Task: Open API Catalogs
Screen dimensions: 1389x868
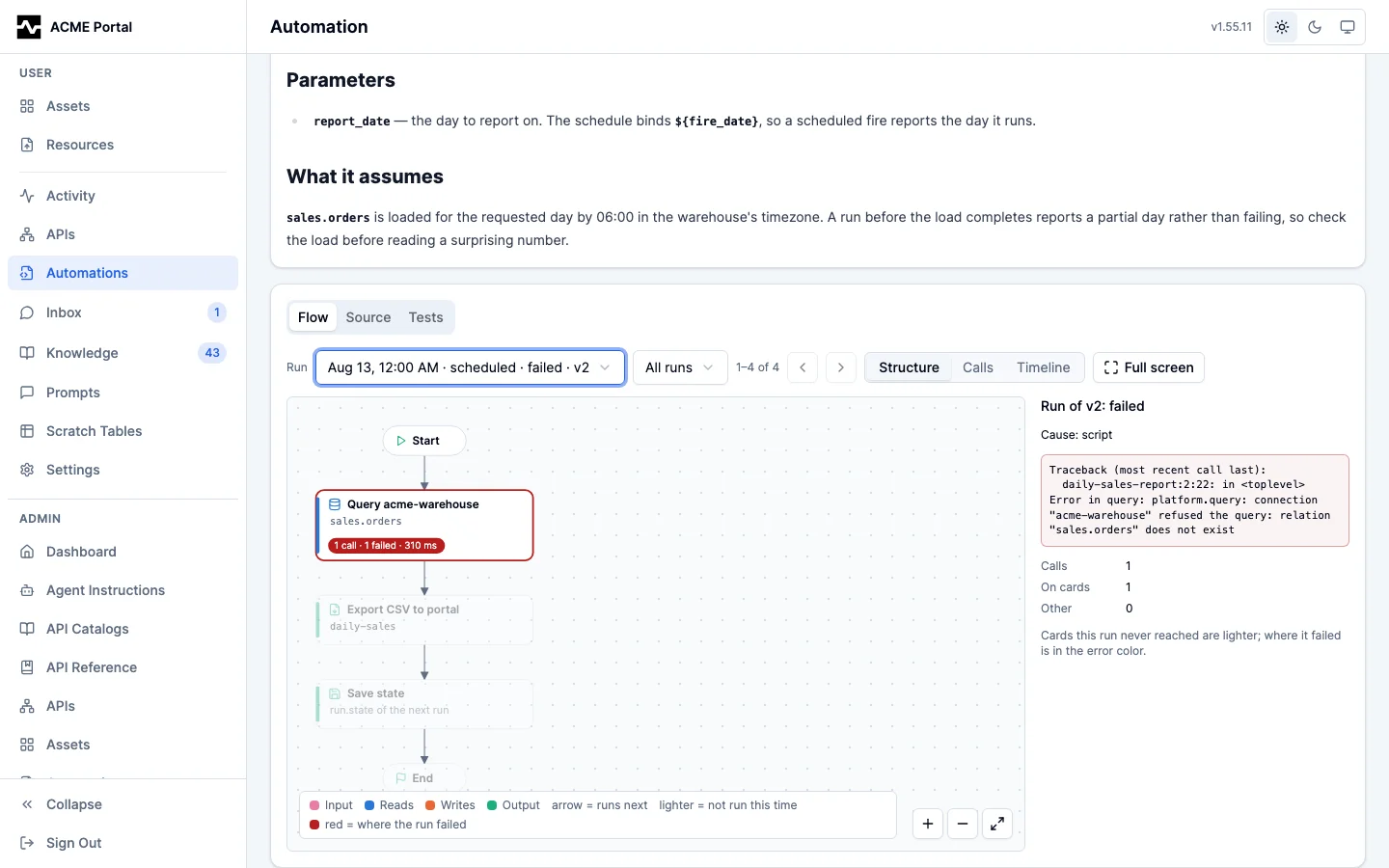Action: click(x=123, y=629)
